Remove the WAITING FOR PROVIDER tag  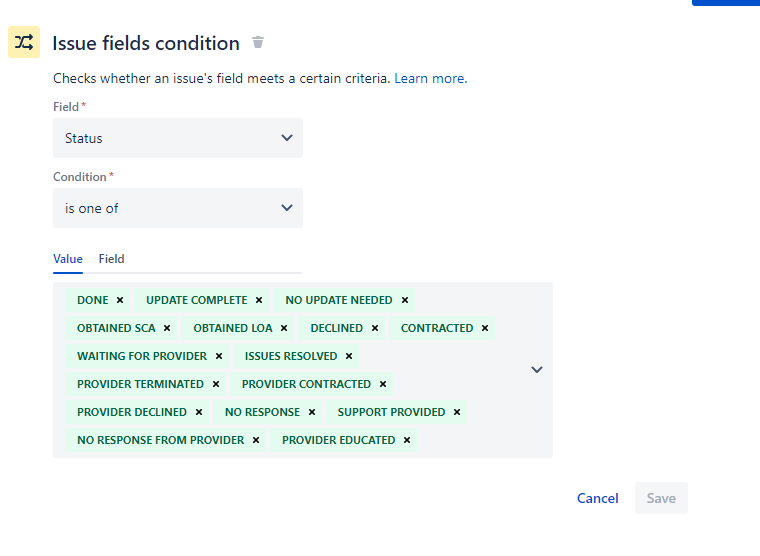[x=219, y=356]
